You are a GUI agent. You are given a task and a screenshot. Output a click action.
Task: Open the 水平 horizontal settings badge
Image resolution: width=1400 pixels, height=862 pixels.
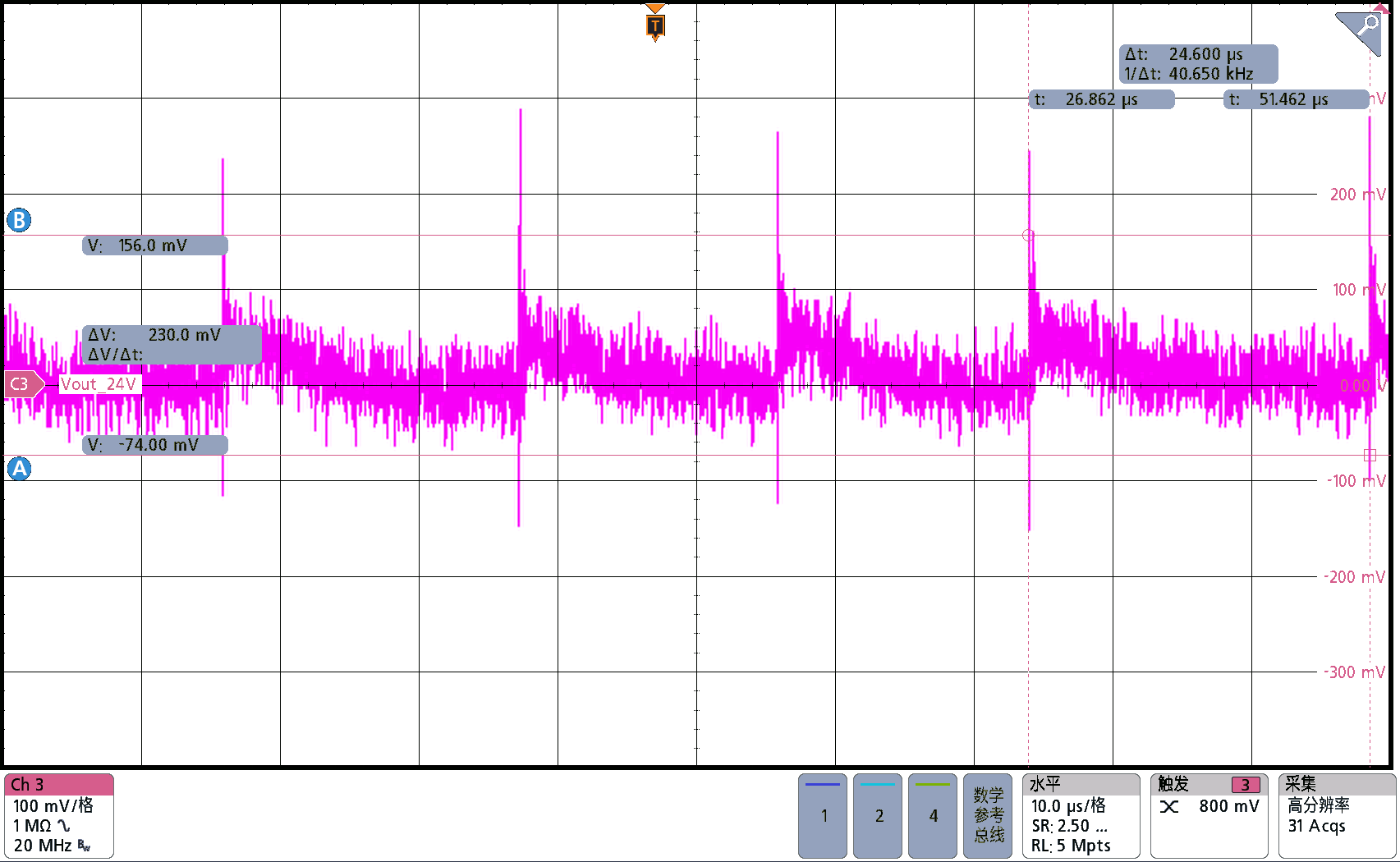(x=1081, y=816)
